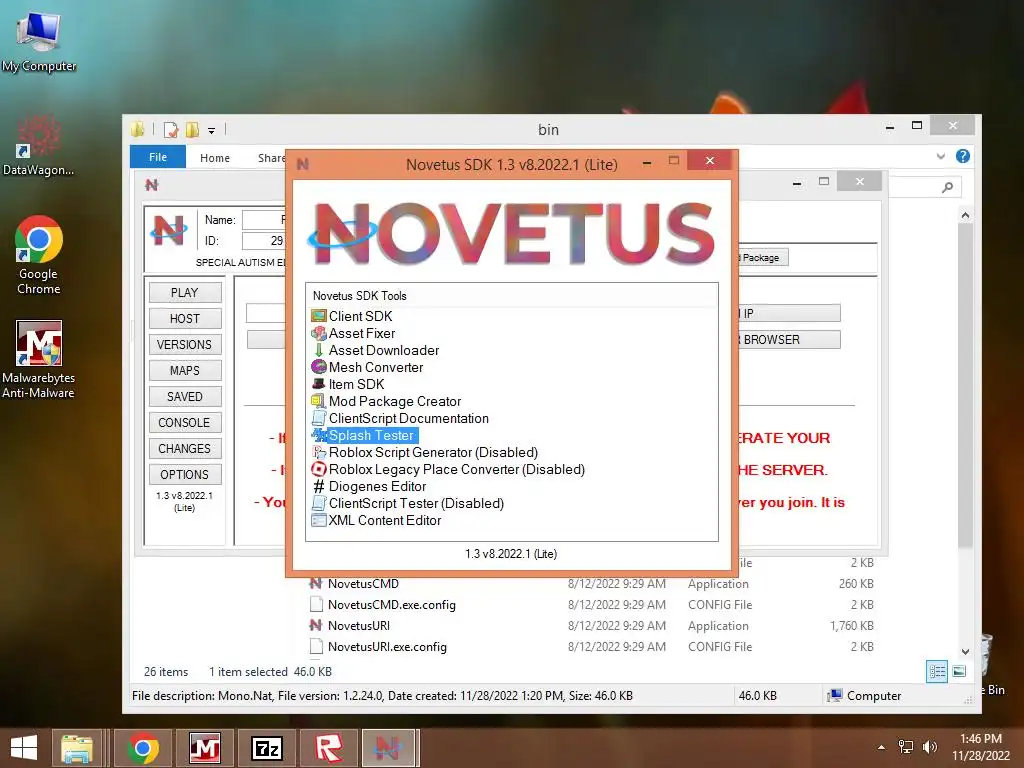Viewport: 1024px width, 768px height.
Task: Click XML Content Editor icon
Action: [319, 520]
